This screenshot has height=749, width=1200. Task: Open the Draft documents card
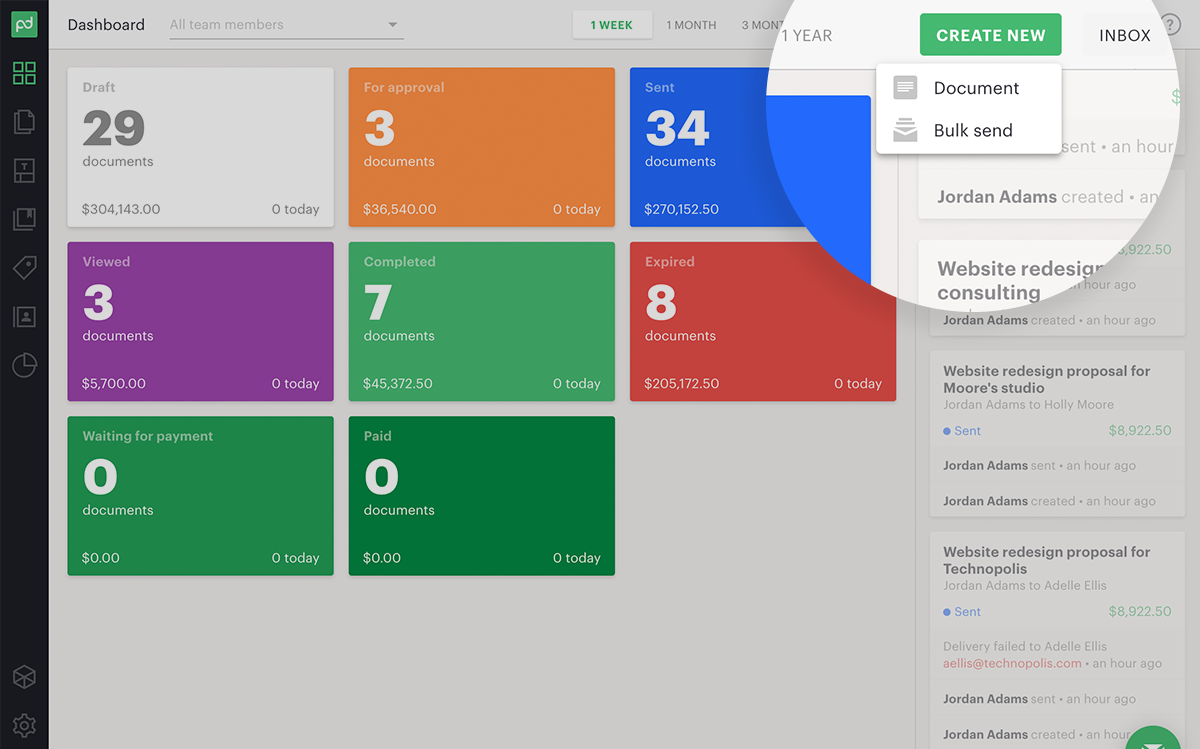coord(200,147)
